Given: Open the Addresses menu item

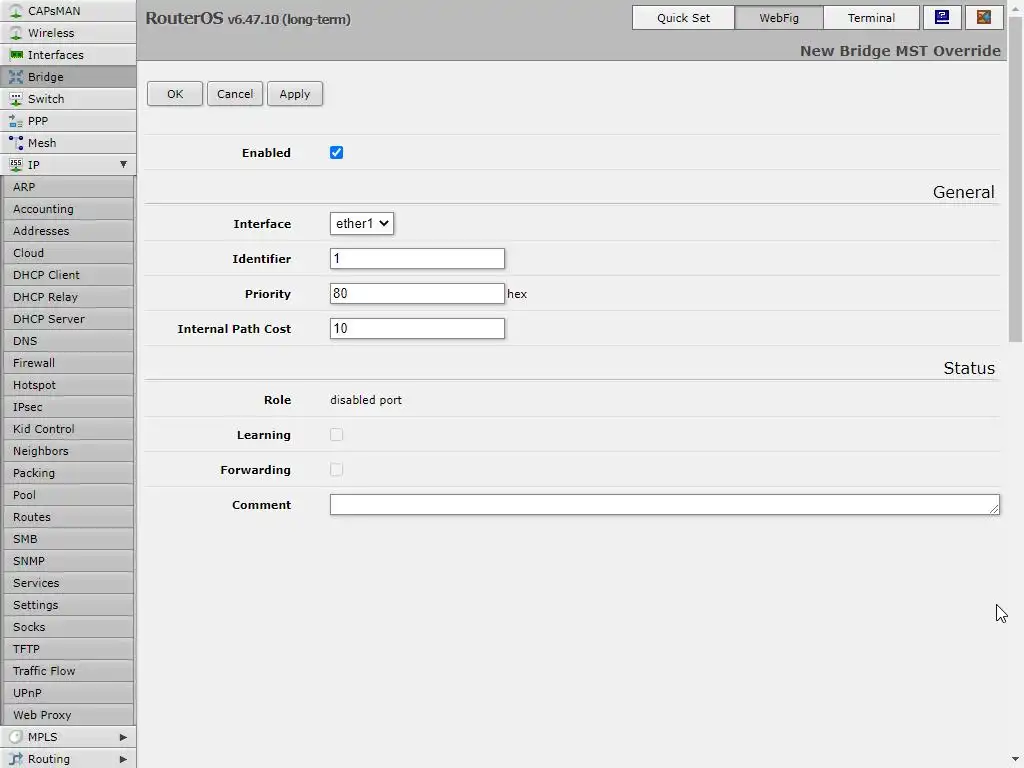Looking at the screenshot, I should [x=69, y=231].
